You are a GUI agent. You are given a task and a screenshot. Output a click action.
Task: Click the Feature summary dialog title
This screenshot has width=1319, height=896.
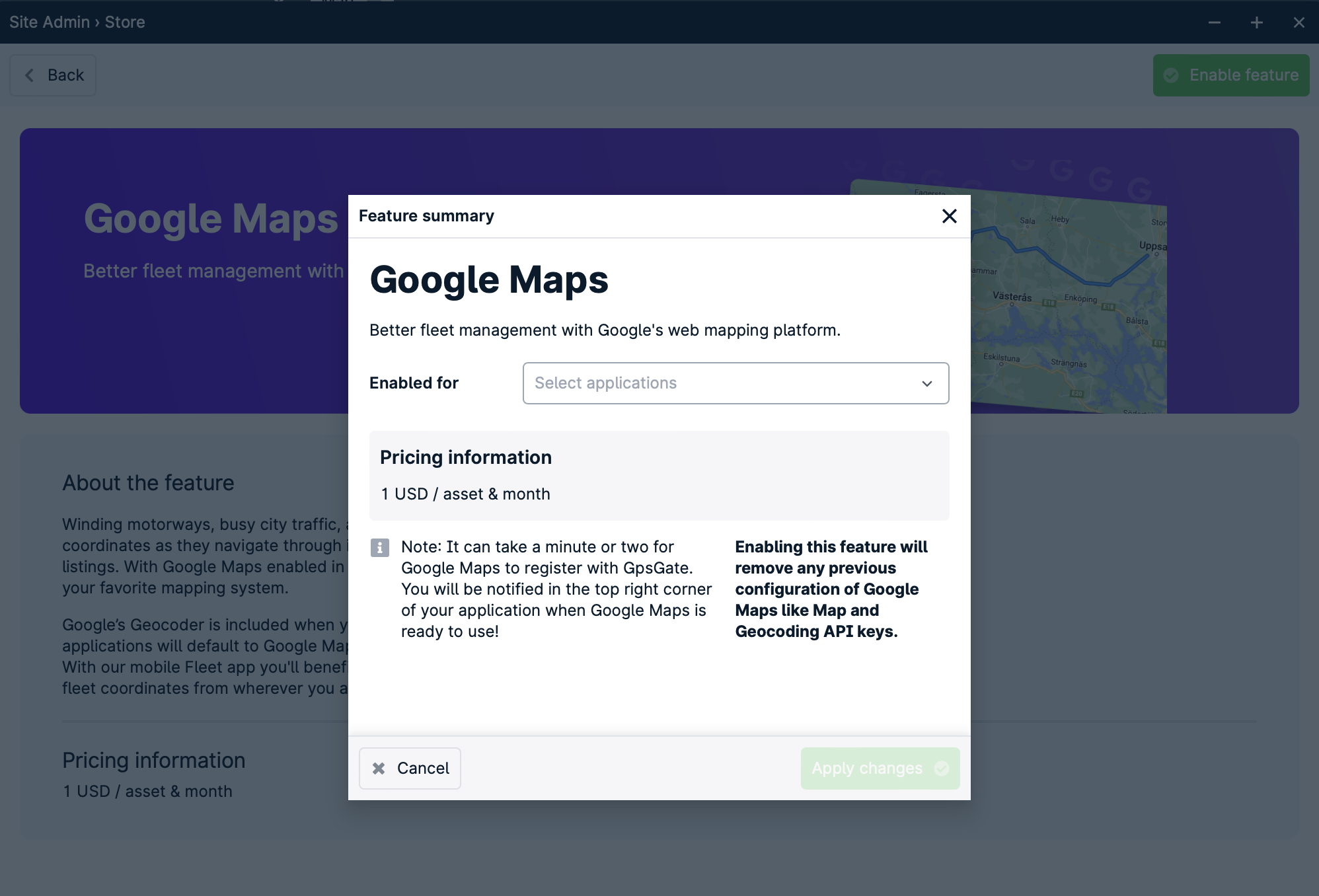click(x=426, y=216)
